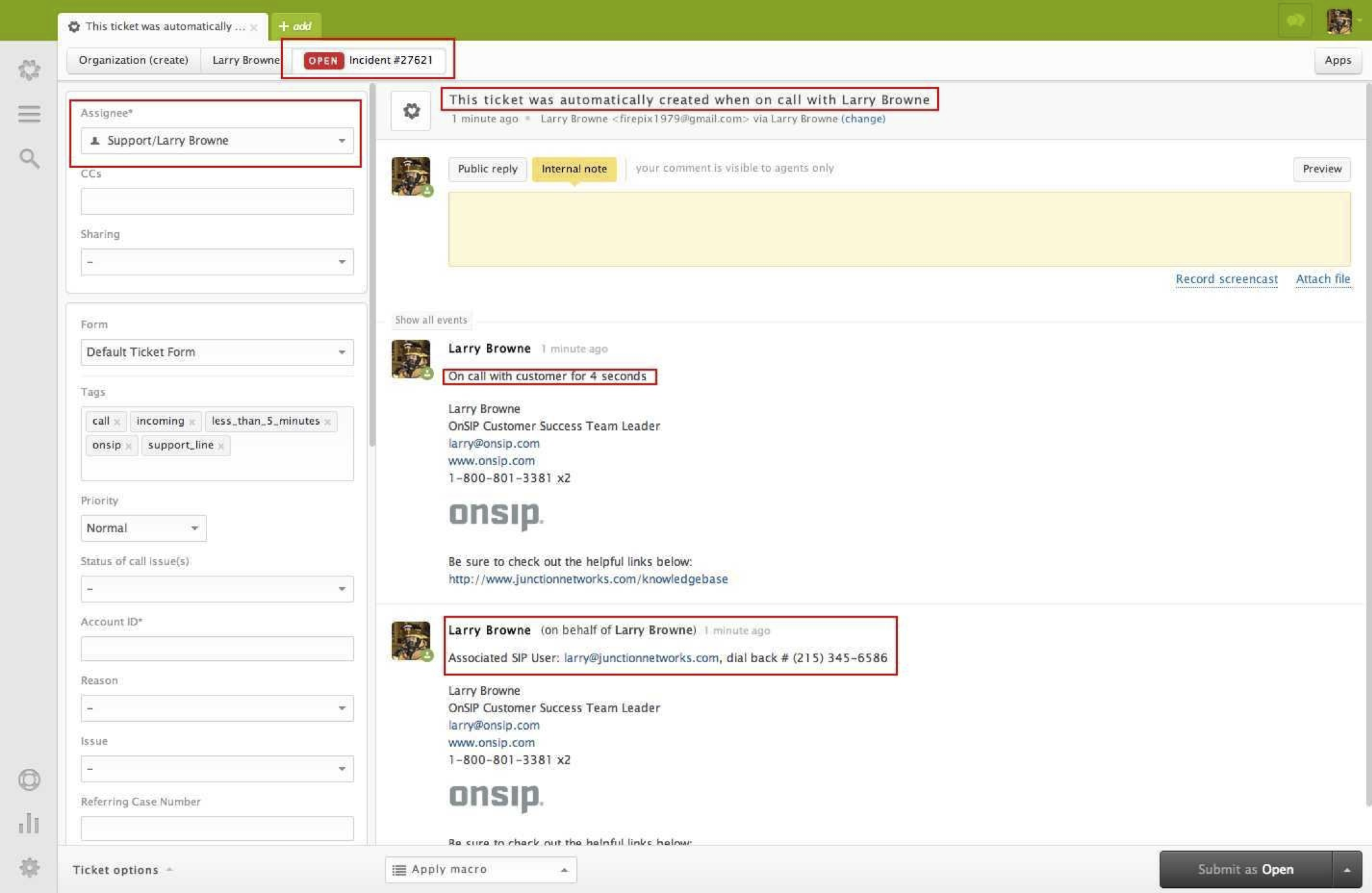1372x893 pixels.
Task: Open the junctionnetworks.com/knowledgebase link
Action: (x=588, y=579)
